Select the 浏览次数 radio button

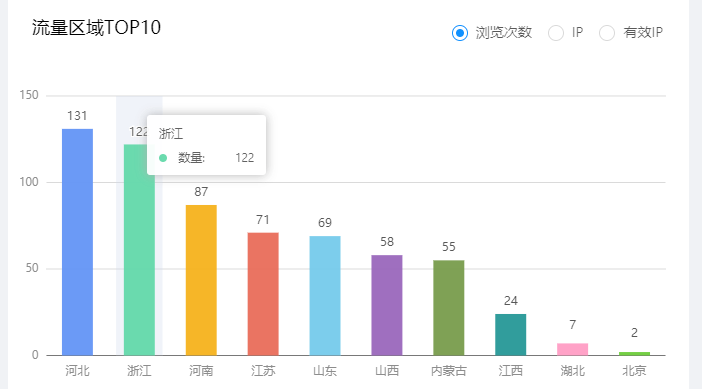point(460,33)
